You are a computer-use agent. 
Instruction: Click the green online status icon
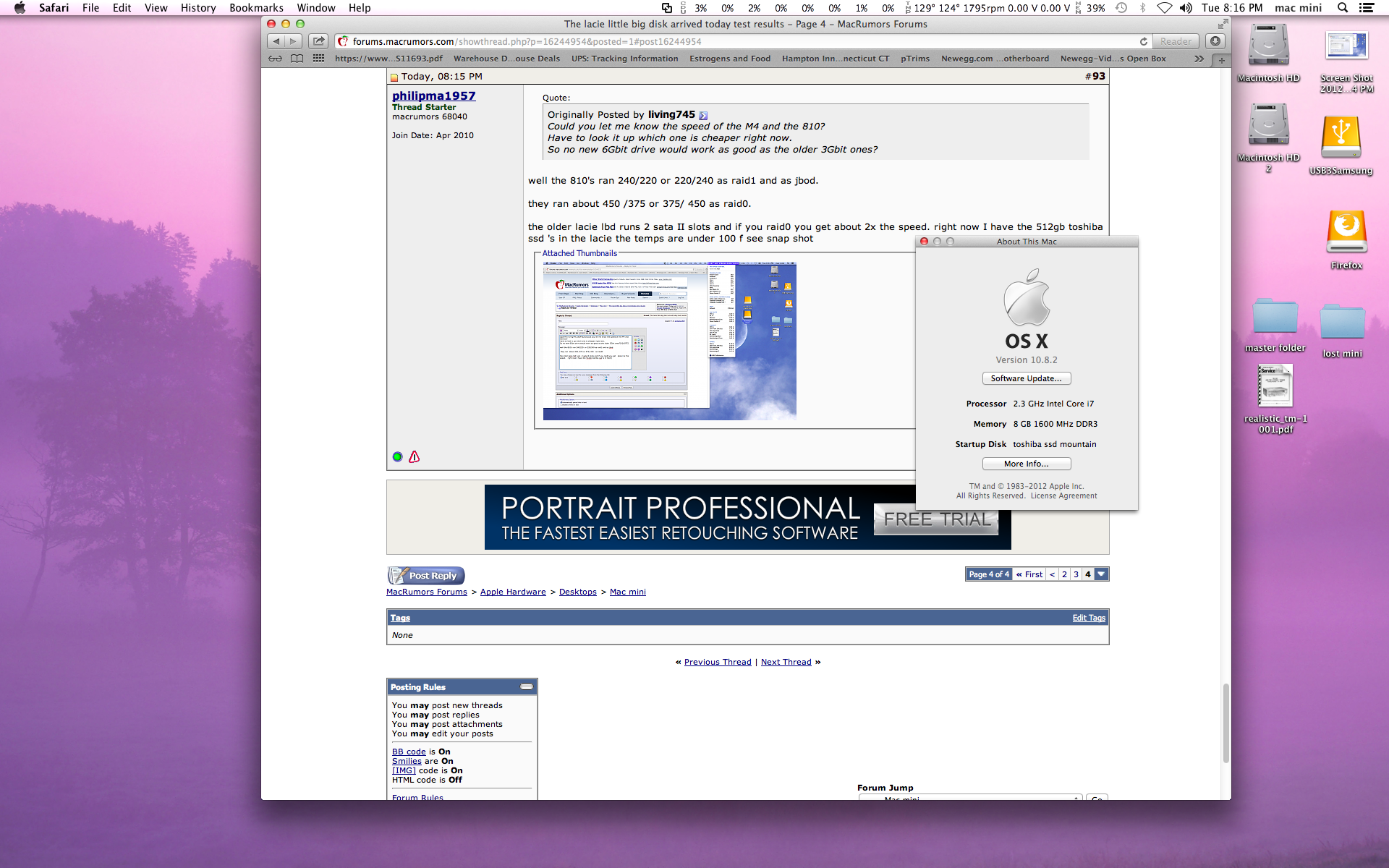(x=397, y=456)
